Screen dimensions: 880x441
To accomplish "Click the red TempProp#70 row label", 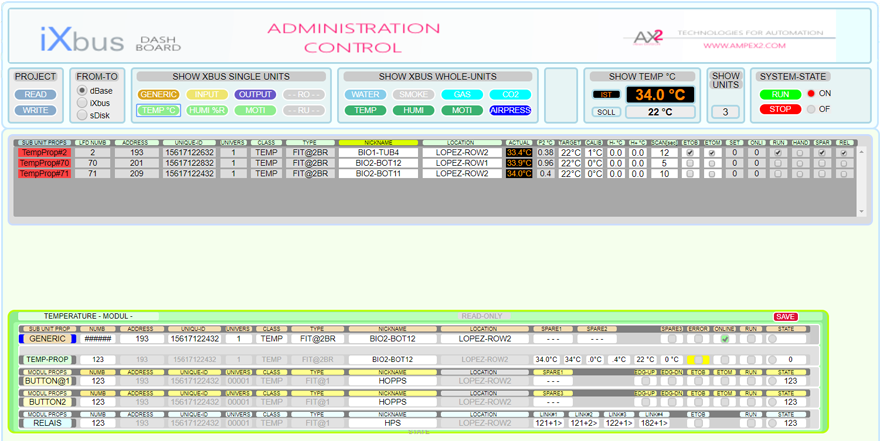I will [x=45, y=162].
